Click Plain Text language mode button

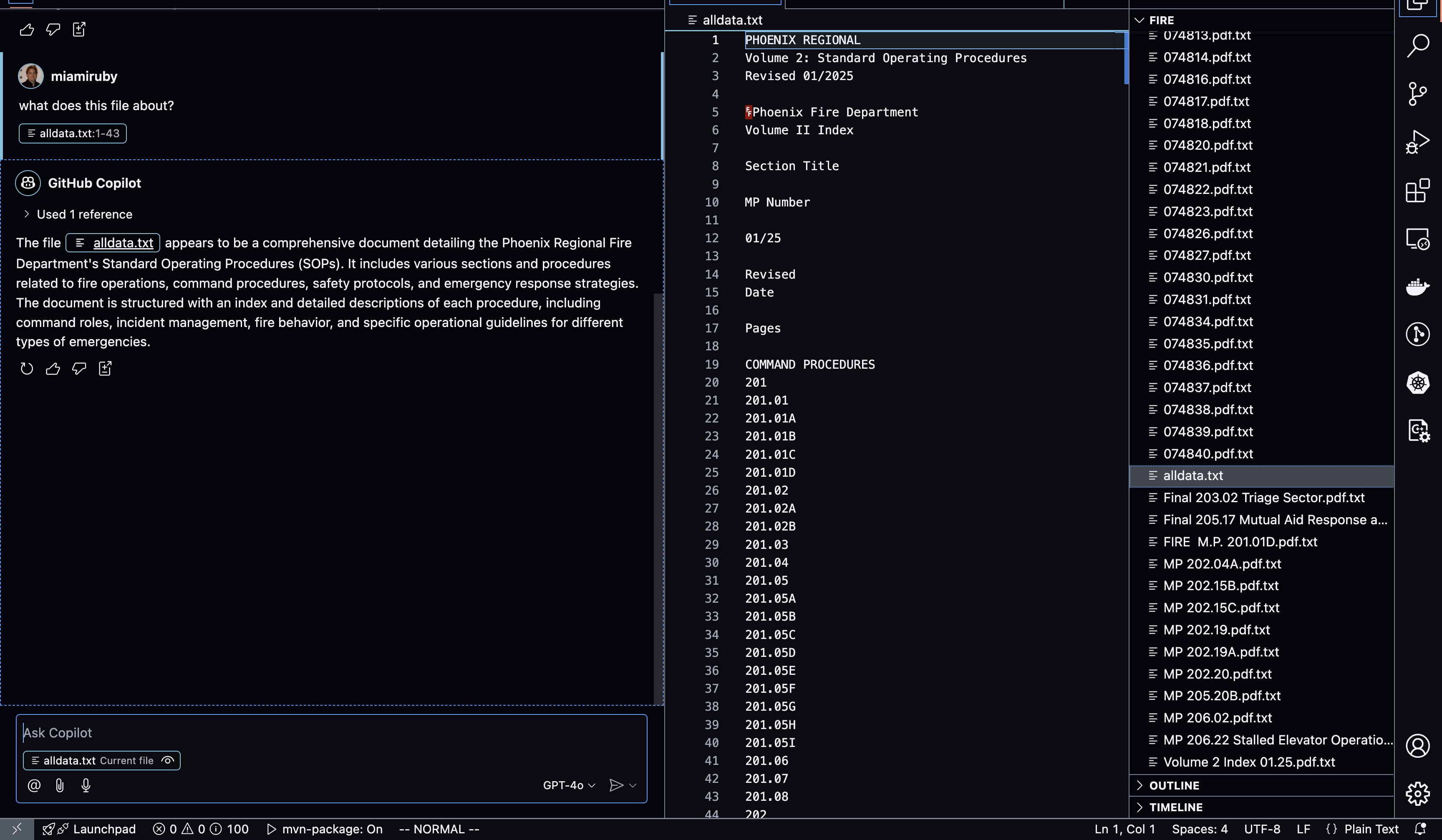point(1371,829)
